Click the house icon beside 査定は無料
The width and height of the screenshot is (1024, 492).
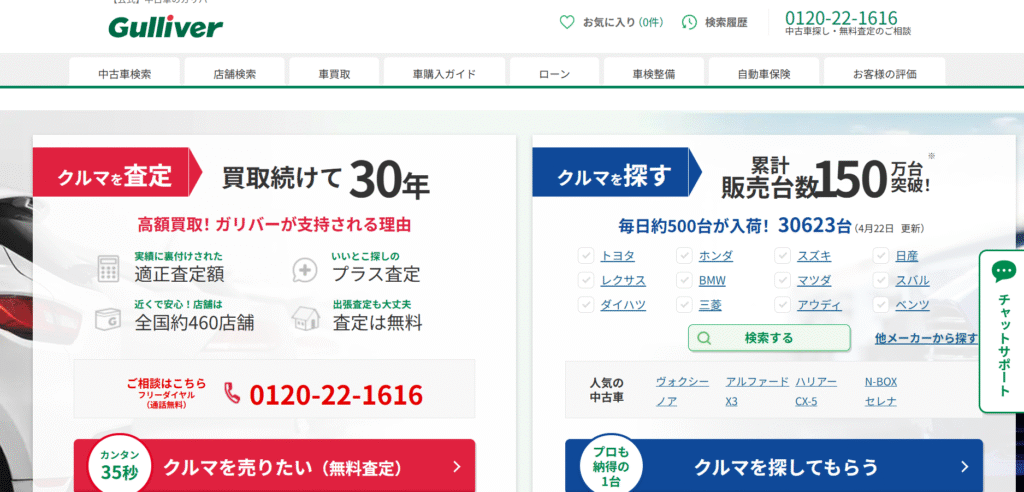(306, 318)
